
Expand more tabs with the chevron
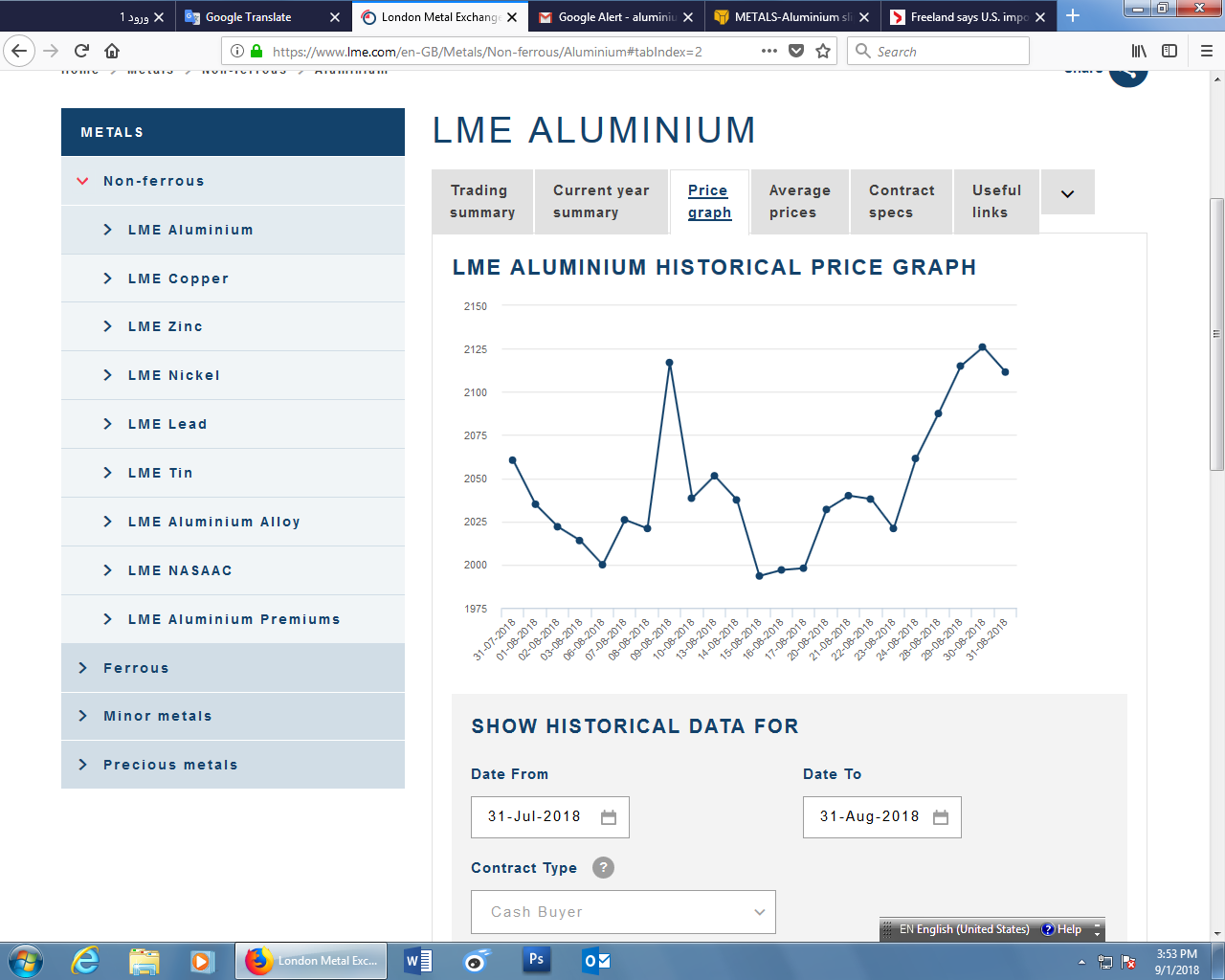click(x=1068, y=193)
